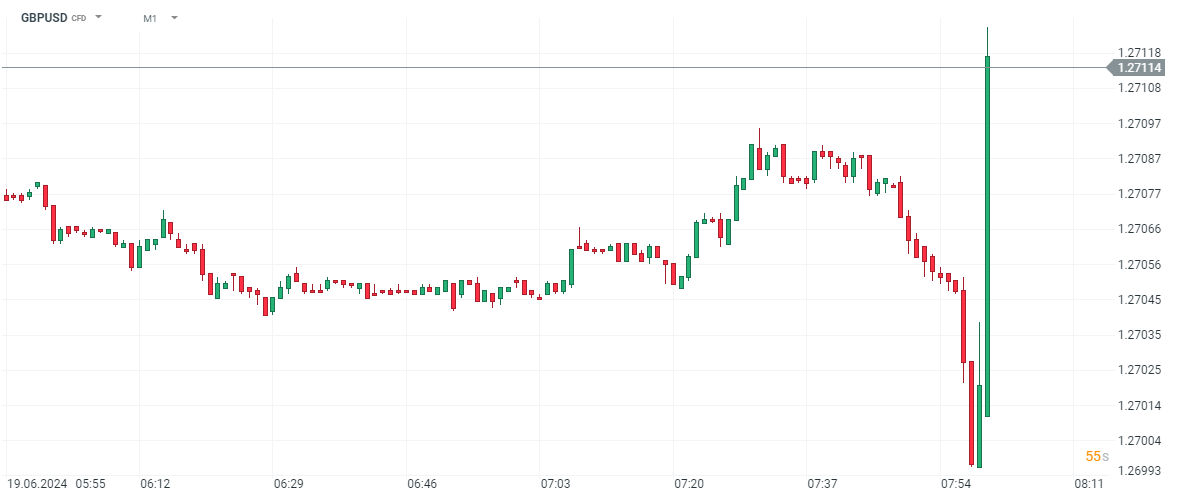Click the 08:11 time axis label
Screen dimensions: 1177x501
[x=1089, y=484]
